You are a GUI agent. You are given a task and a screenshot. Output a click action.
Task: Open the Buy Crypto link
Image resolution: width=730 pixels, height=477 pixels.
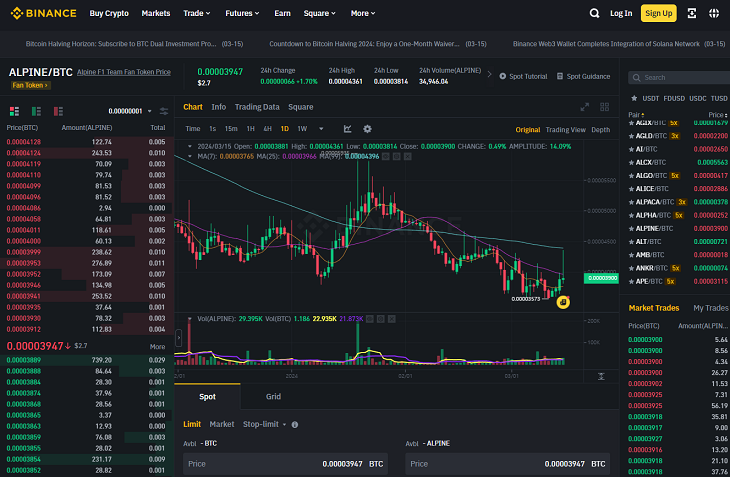pyautogui.click(x=109, y=13)
